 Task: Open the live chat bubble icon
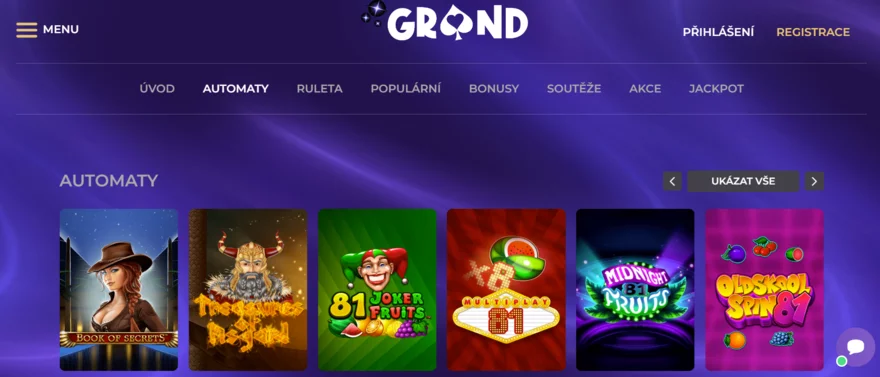click(x=855, y=347)
